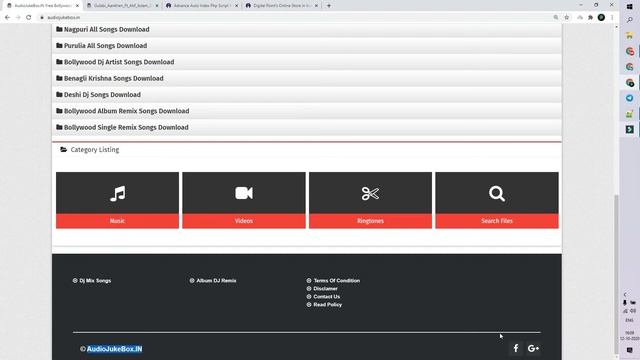This screenshot has height=360, width=640.
Task: Open the Read Policy footer link
Action: (328, 304)
